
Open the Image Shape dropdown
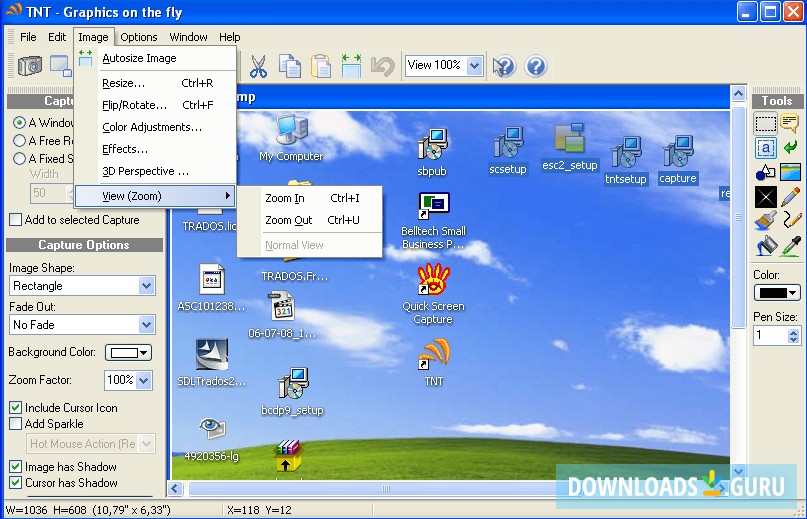[147, 286]
